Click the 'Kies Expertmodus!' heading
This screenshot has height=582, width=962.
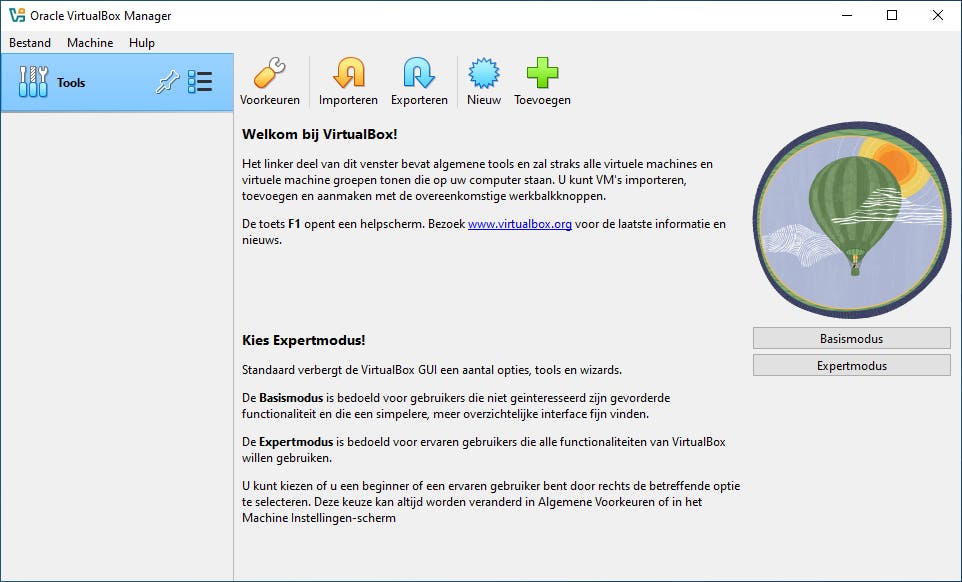pos(304,340)
